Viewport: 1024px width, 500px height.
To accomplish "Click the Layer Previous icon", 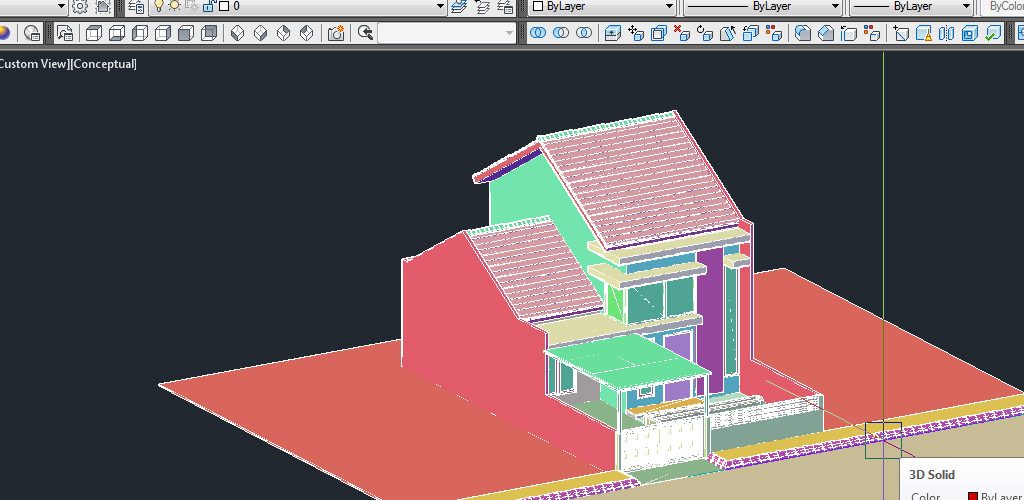I will tap(483, 7).
